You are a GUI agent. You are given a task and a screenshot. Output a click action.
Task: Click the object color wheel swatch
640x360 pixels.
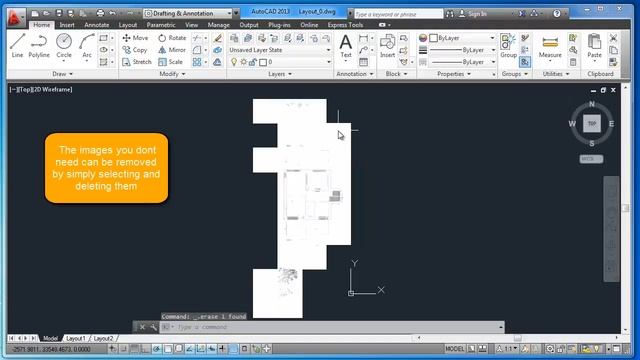pos(423,38)
